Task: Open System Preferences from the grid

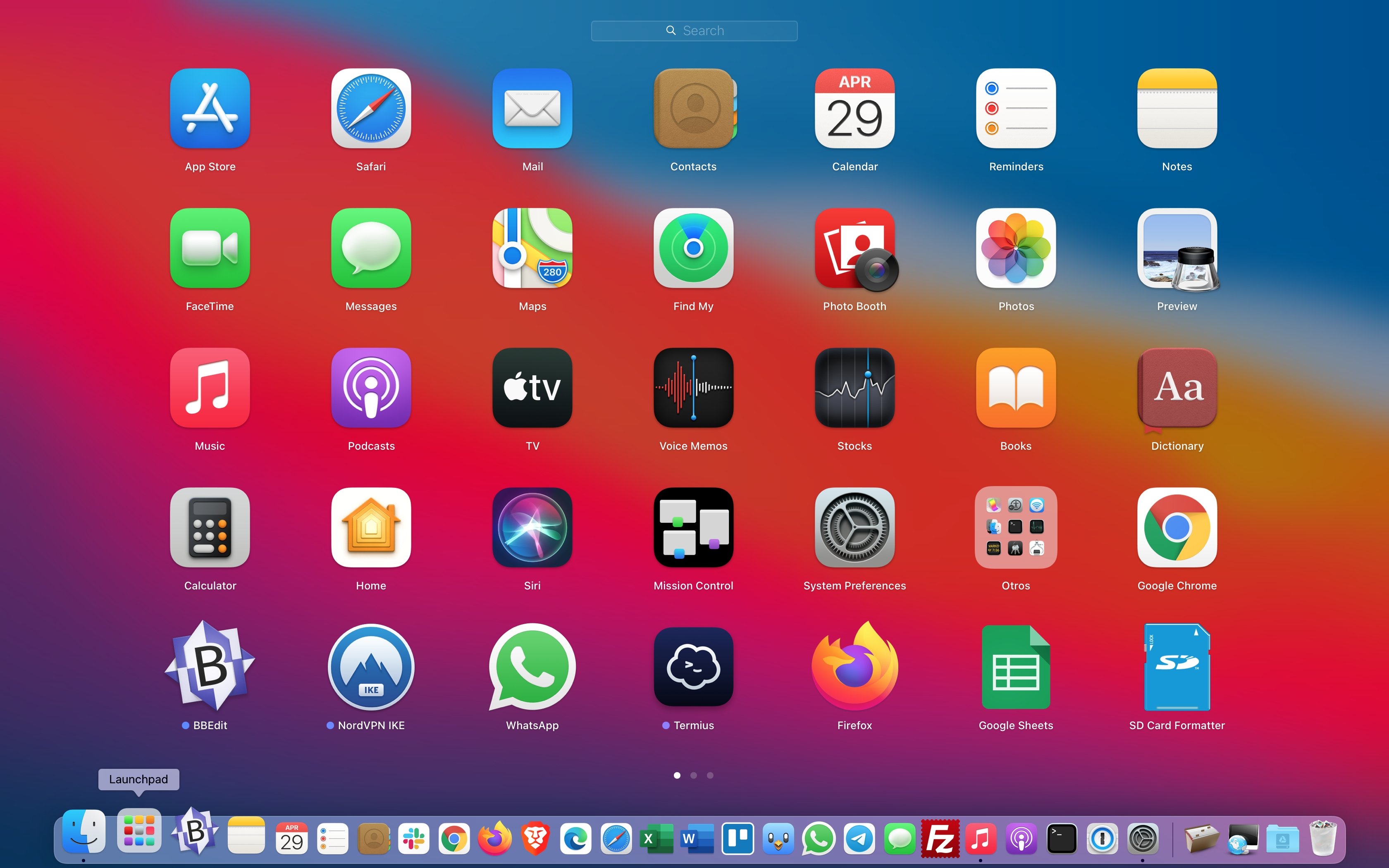Action: point(854,527)
